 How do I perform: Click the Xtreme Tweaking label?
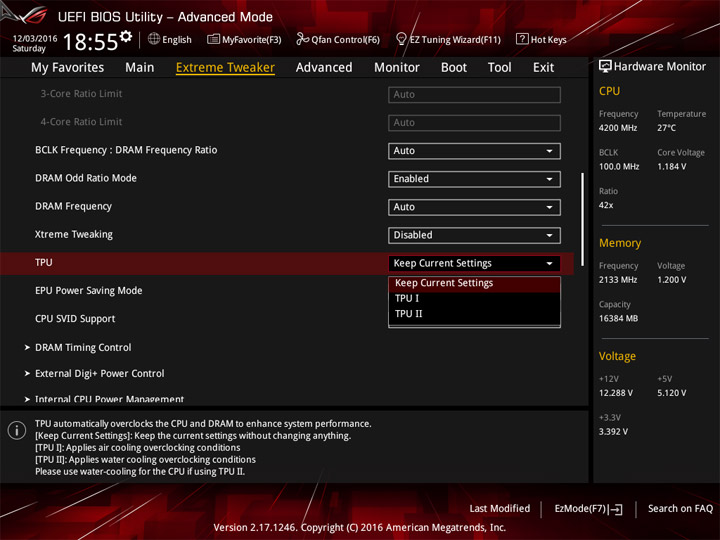tap(74, 235)
